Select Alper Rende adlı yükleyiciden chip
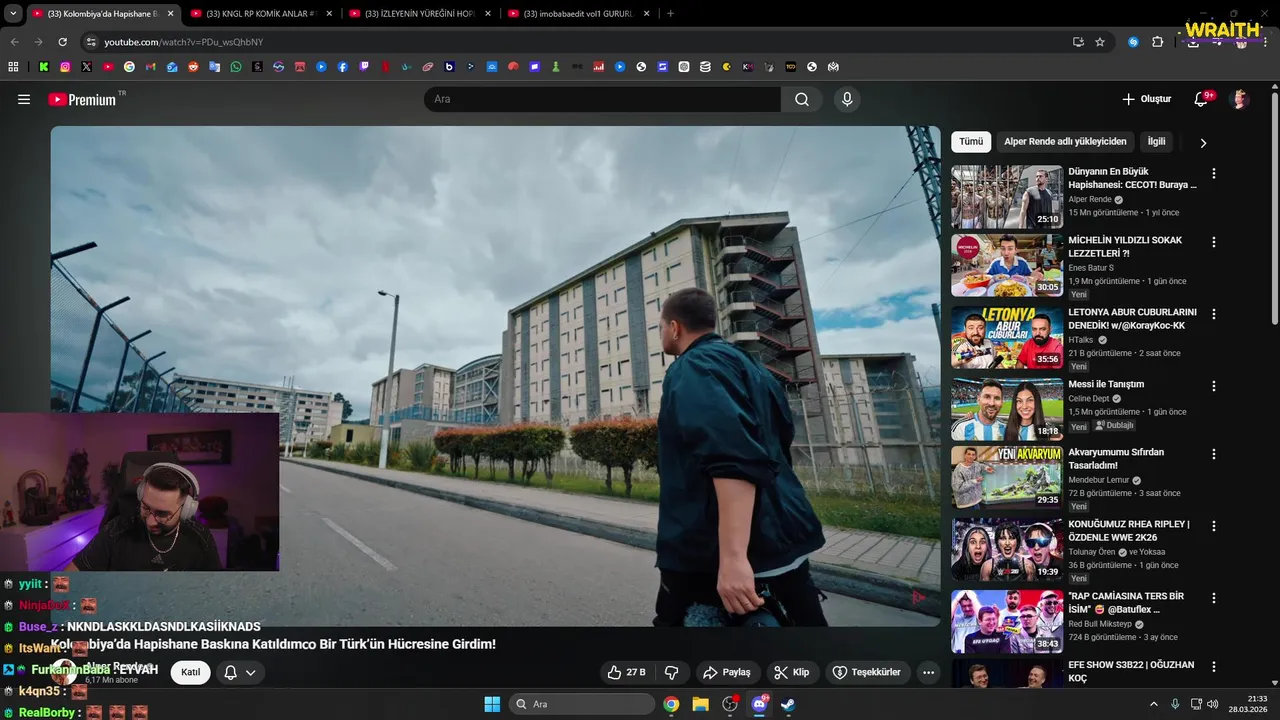 coord(1065,142)
